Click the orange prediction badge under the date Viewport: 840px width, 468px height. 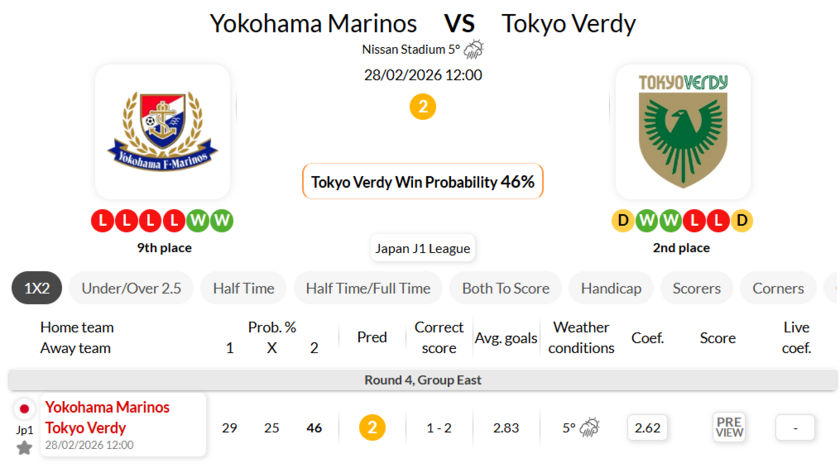(x=422, y=107)
